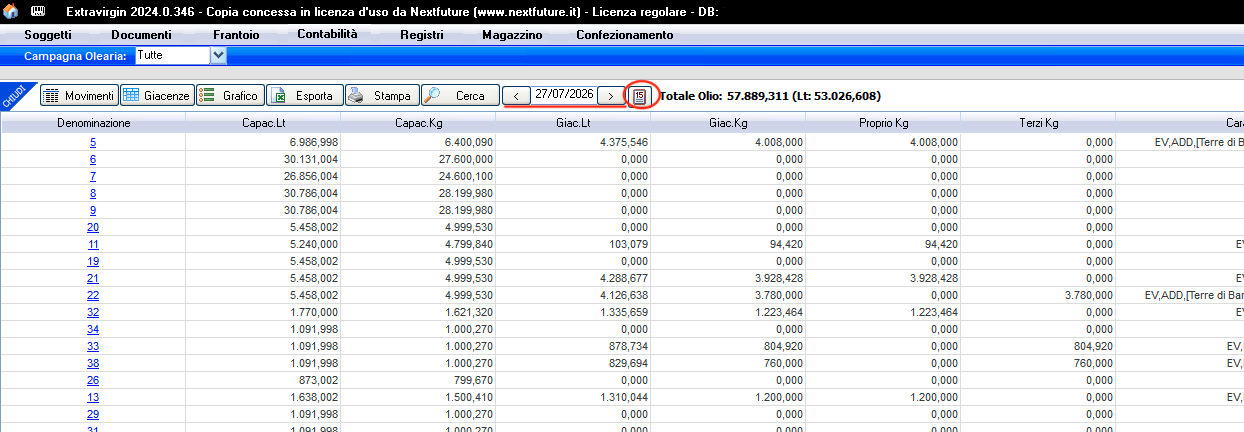Open the Grafico chart view
Viewport: 1244px width, 432px height.
click(x=230, y=96)
